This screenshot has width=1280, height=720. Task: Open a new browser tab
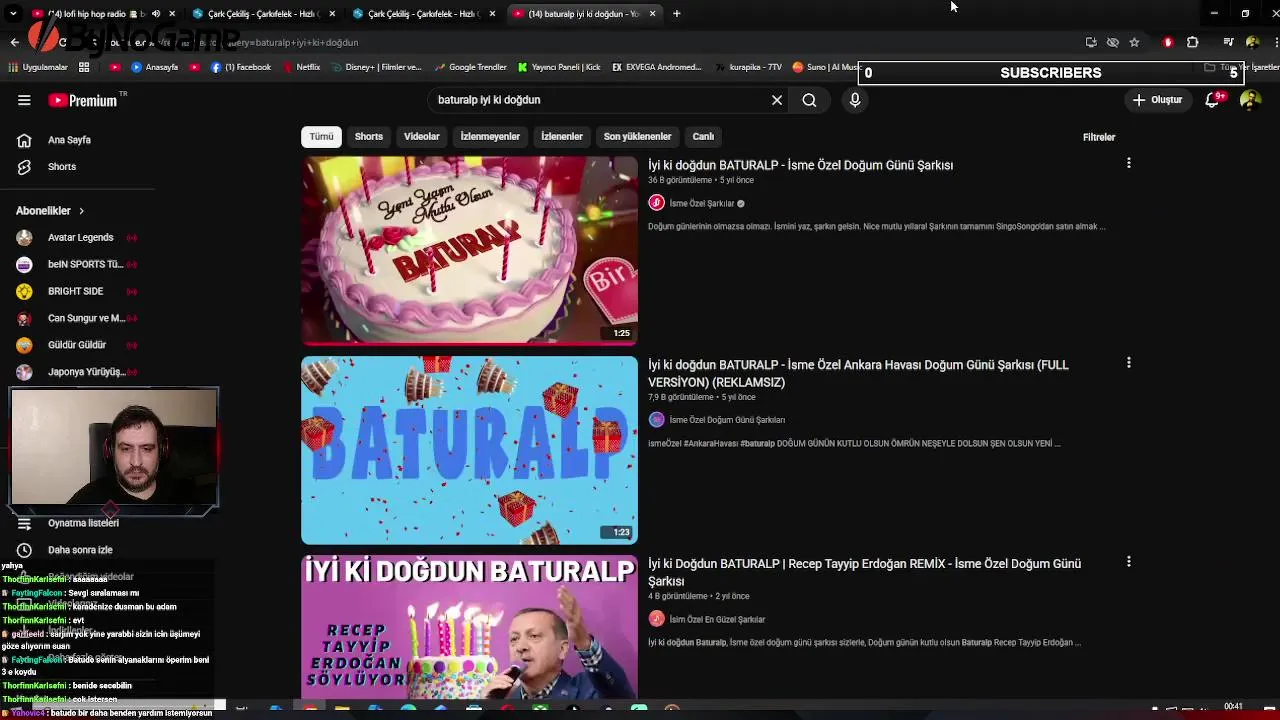click(677, 14)
